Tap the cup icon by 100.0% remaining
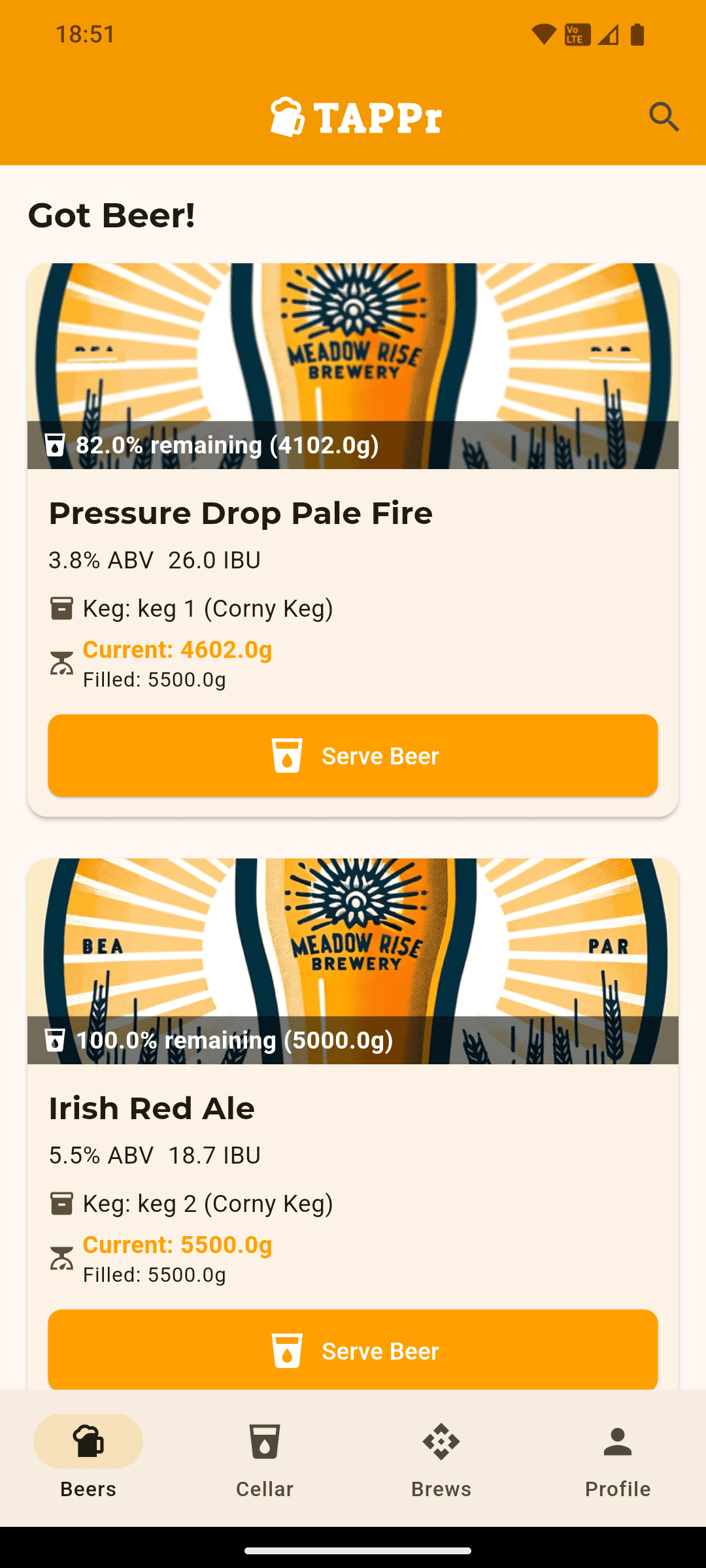 tap(55, 1040)
